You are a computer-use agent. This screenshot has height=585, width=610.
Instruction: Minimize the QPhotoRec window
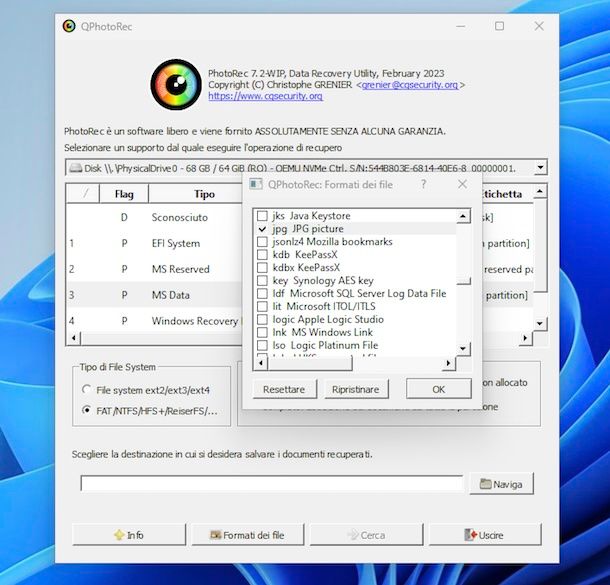point(461,26)
